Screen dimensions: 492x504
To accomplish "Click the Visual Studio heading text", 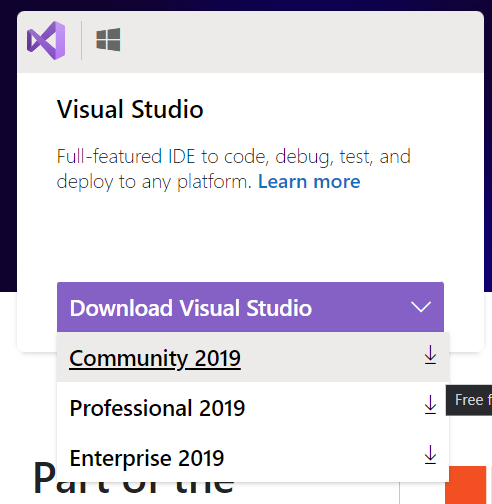I will tap(130, 109).
